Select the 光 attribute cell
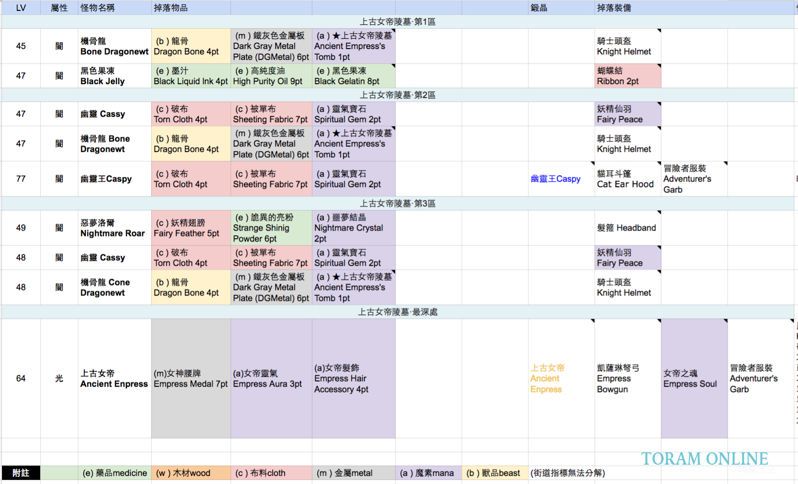The width and height of the screenshot is (798, 484). coord(59,379)
